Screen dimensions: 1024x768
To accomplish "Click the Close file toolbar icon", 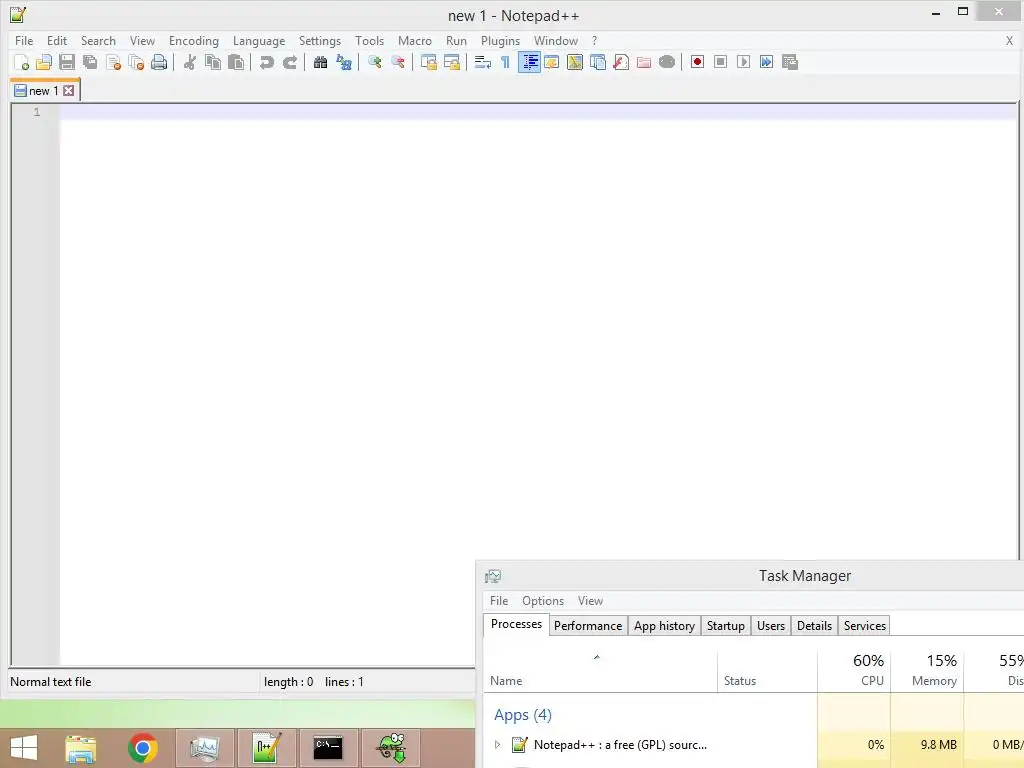I will point(114,62).
